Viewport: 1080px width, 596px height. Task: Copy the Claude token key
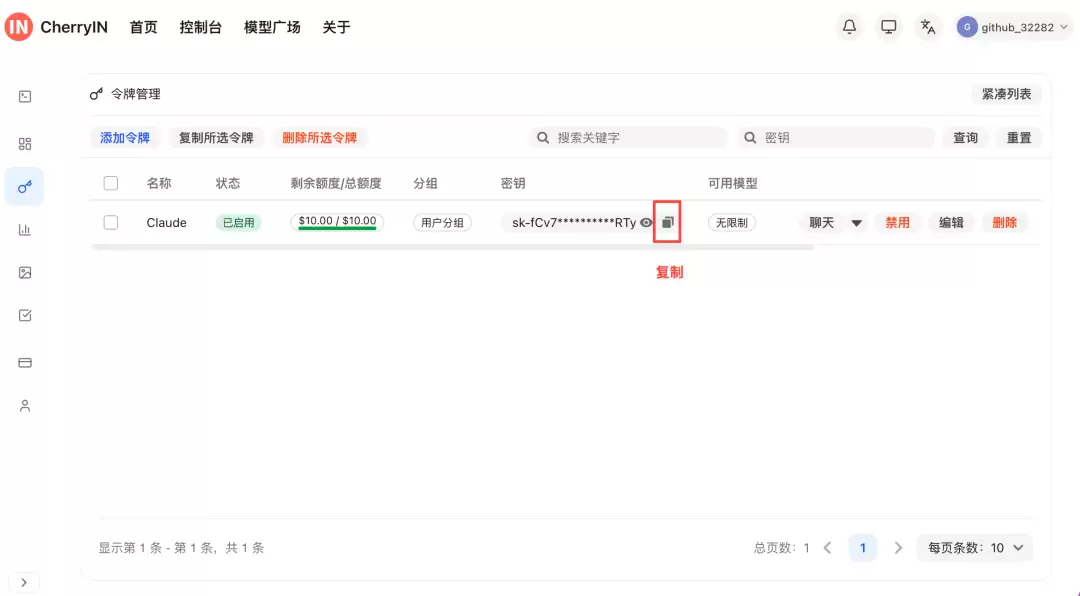coord(667,222)
